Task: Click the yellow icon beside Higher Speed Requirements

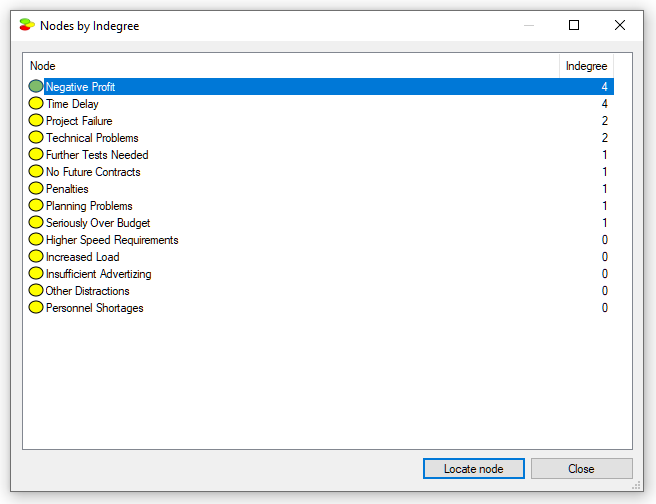Action: coord(36,239)
